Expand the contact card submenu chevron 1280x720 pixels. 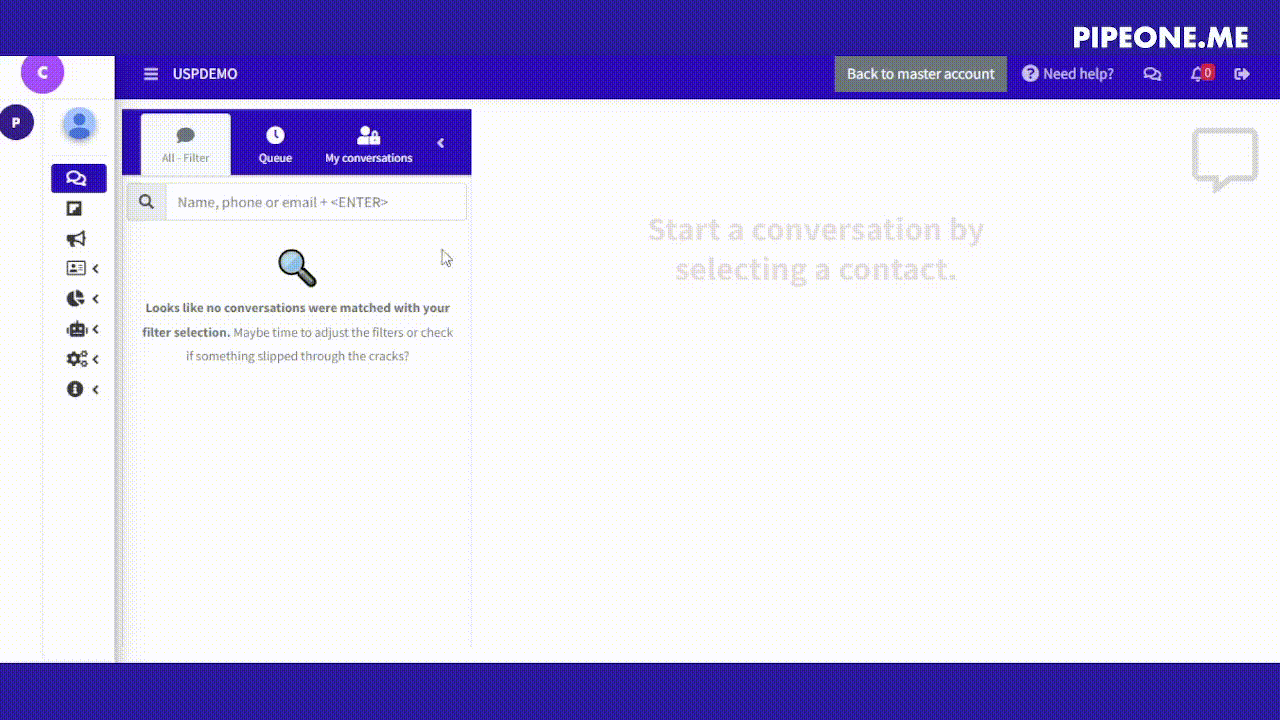pos(96,269)
